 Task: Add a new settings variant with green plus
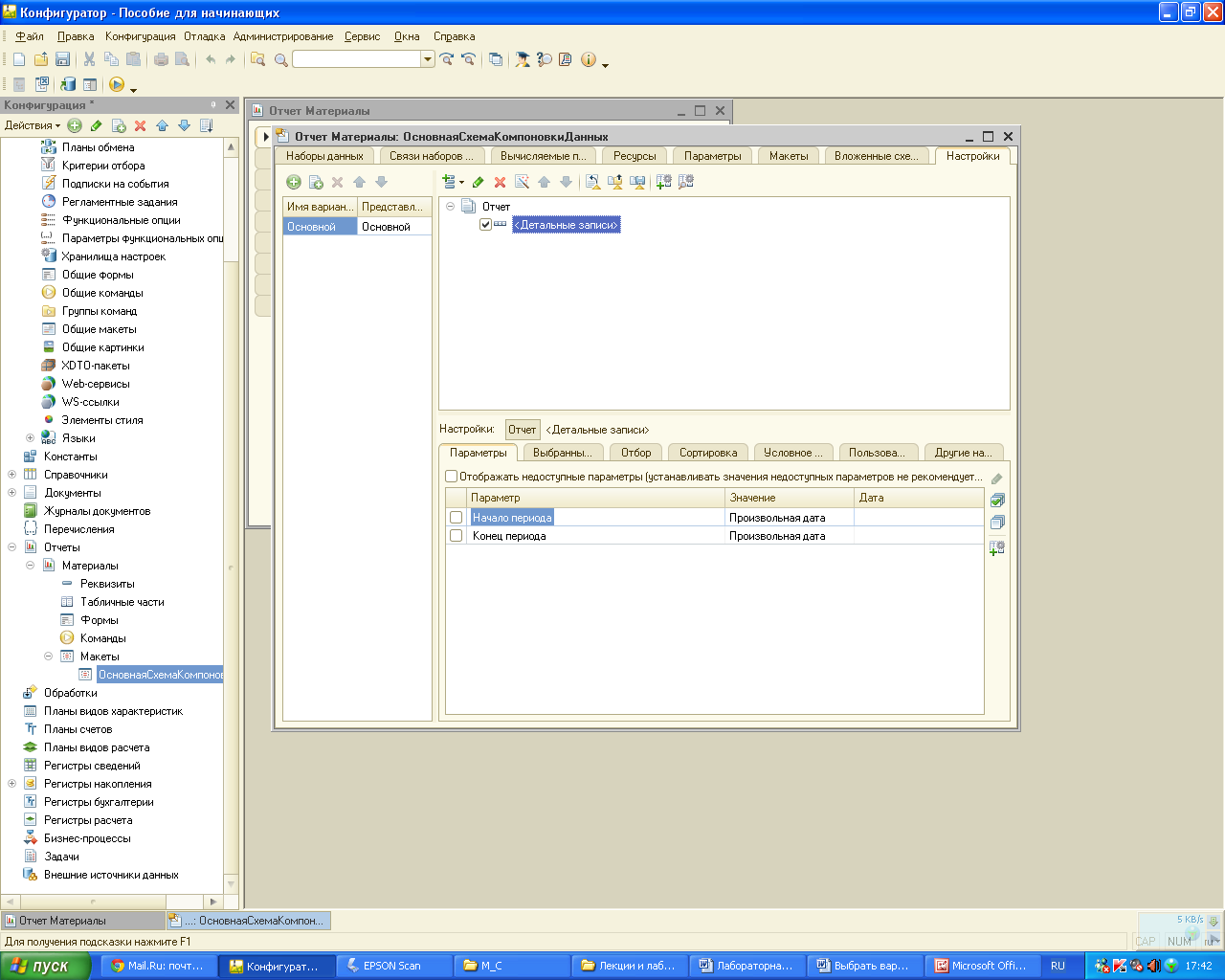pyautogui.click(x=294, y=182)
